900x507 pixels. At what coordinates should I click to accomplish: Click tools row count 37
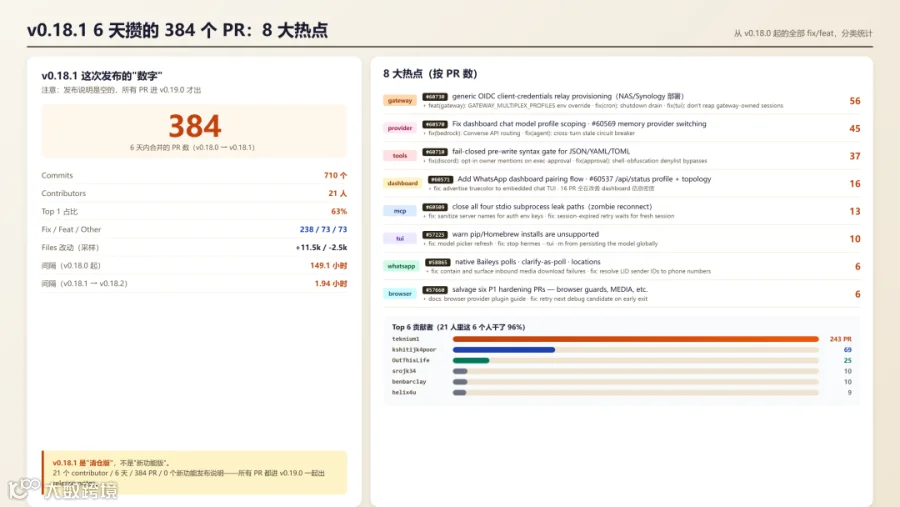tap(855, 156)
